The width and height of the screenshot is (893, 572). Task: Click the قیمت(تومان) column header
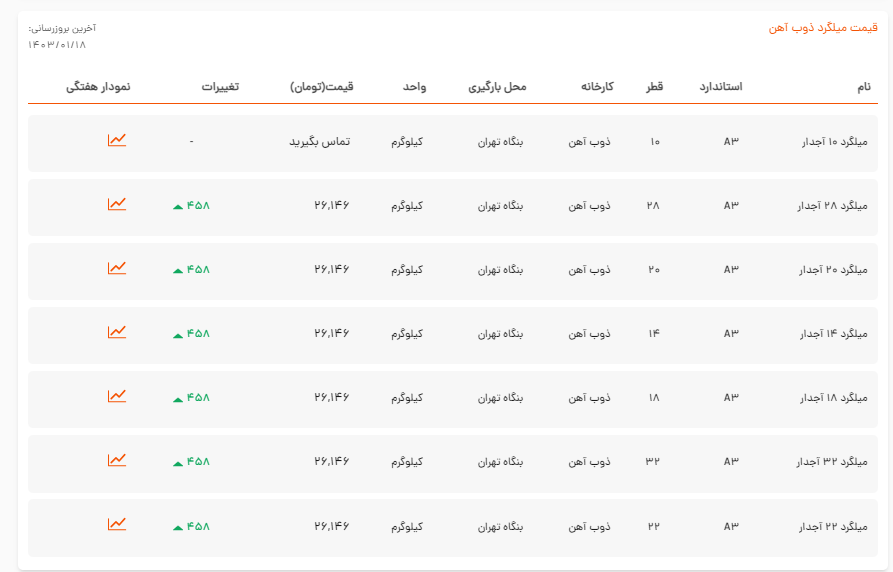coord(321,87)
